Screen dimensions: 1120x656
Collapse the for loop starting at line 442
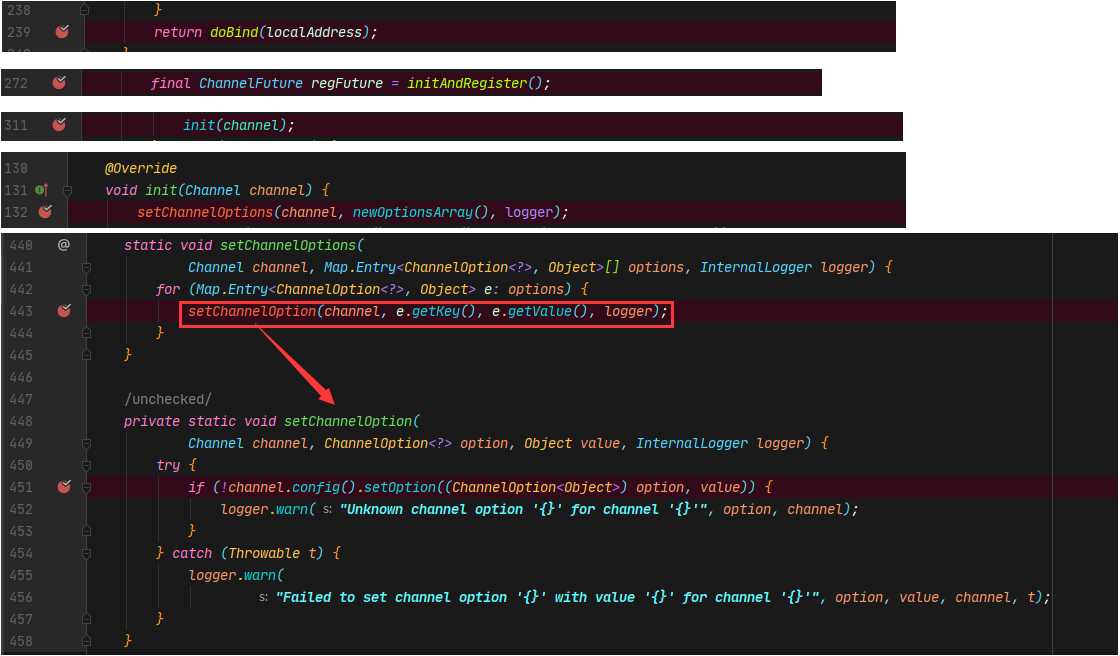(x=86, y=289)
